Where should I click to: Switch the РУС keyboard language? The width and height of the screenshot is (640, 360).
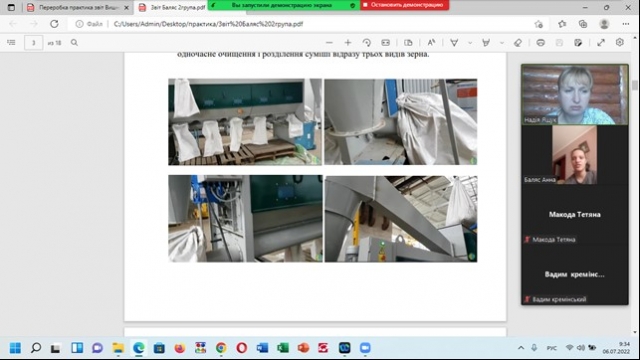(x=551, y=348)
